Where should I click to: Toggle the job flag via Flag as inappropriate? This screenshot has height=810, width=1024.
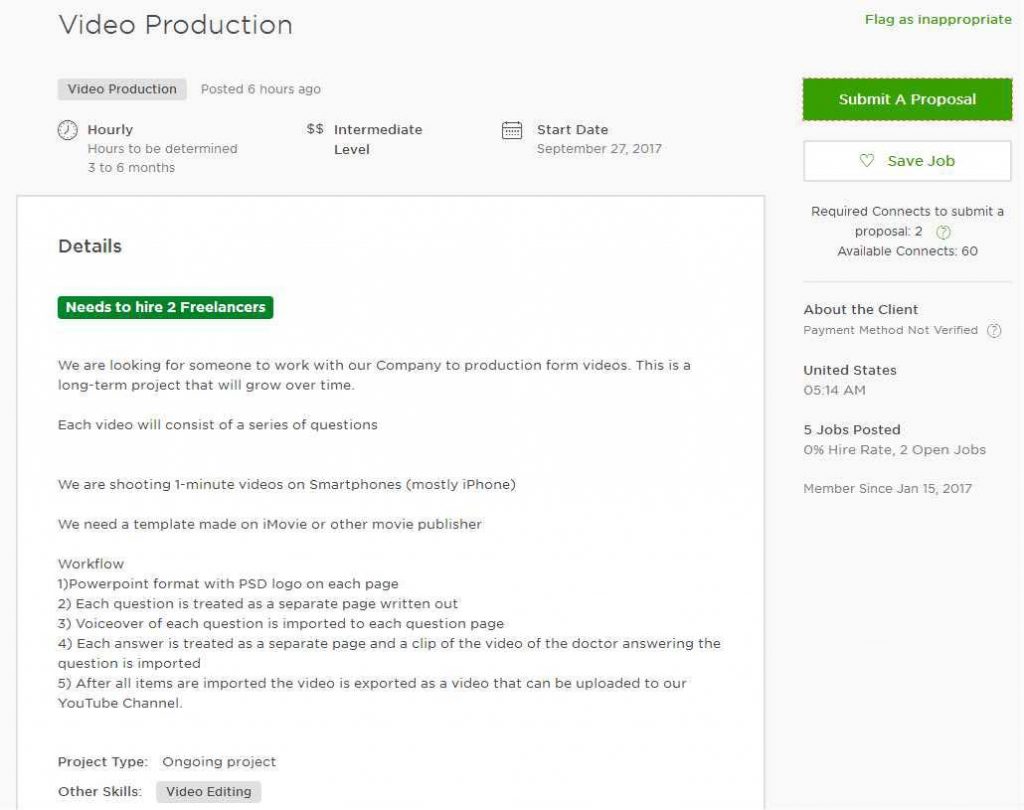[938, 19]
